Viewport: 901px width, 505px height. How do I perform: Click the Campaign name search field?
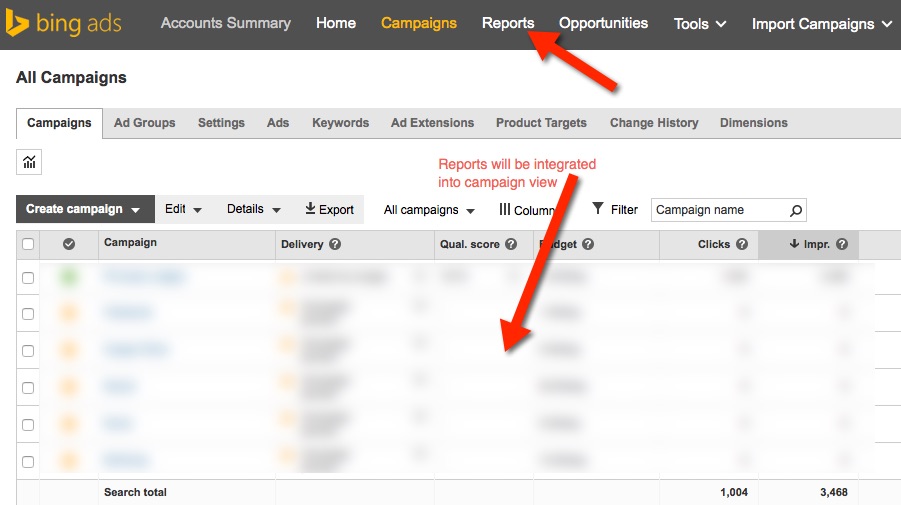[718, 210]
